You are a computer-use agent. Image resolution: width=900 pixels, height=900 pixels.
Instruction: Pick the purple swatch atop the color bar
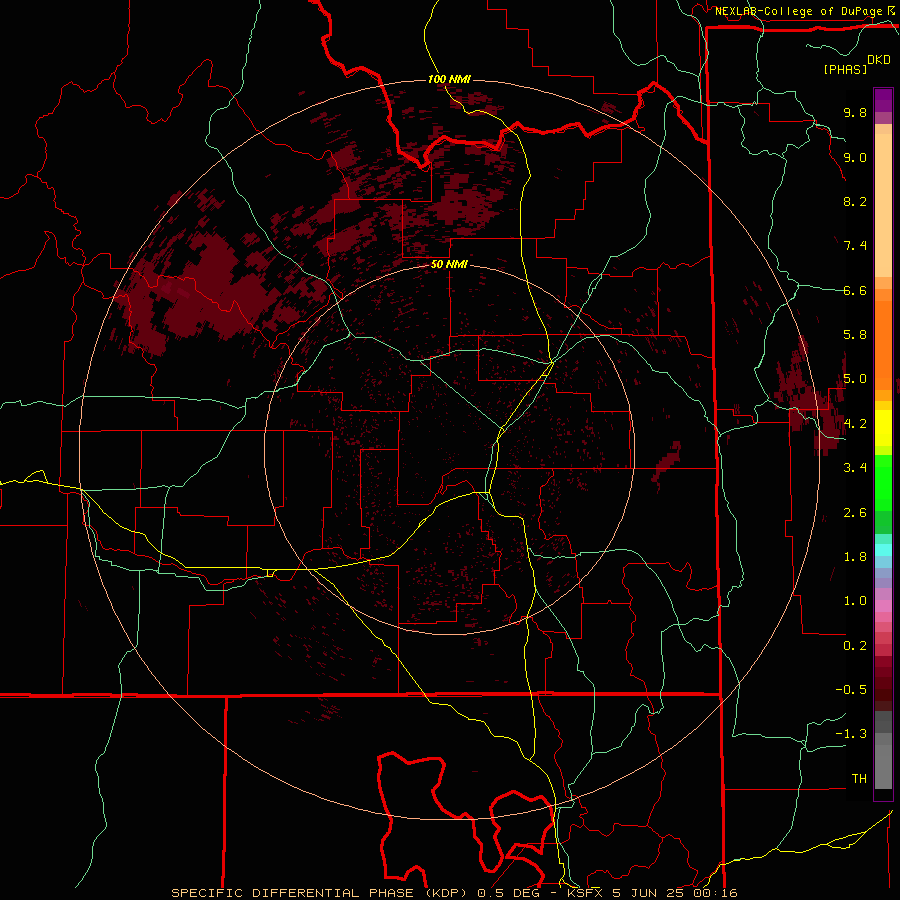[x=883, y=100]
